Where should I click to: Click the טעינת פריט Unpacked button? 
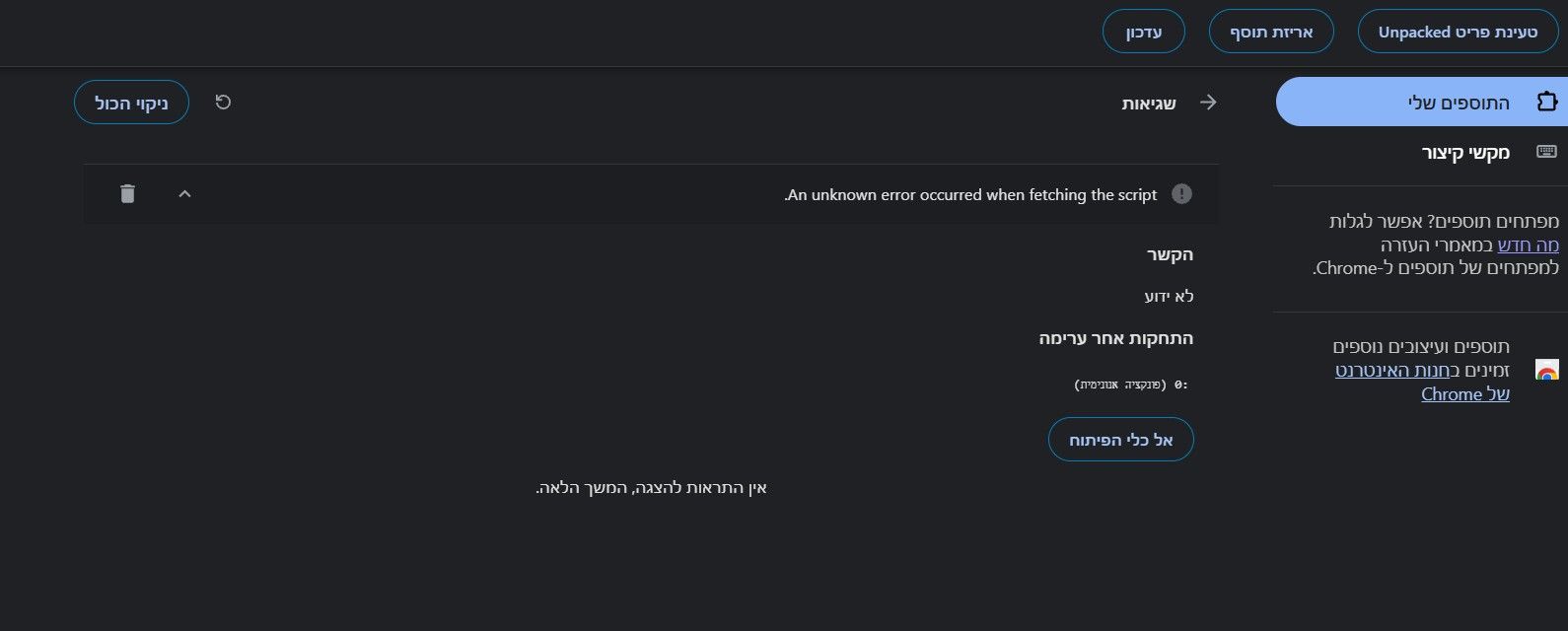[x=1458, y=32]
